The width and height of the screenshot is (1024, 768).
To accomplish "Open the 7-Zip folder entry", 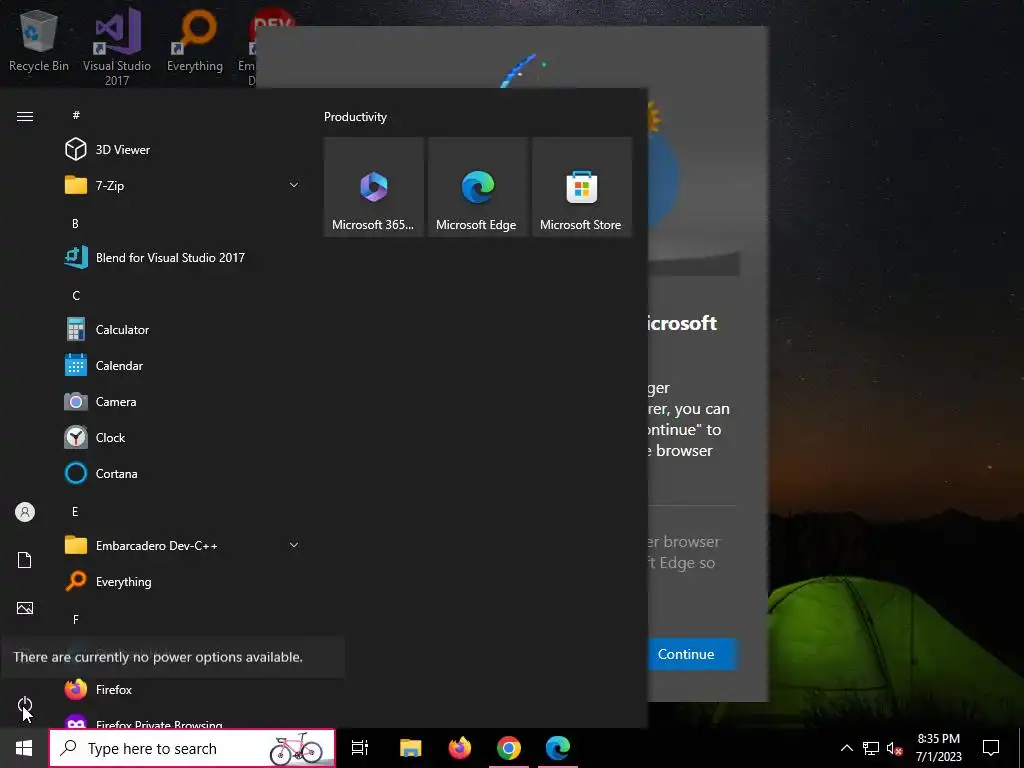I will click(x=183, y=185).
